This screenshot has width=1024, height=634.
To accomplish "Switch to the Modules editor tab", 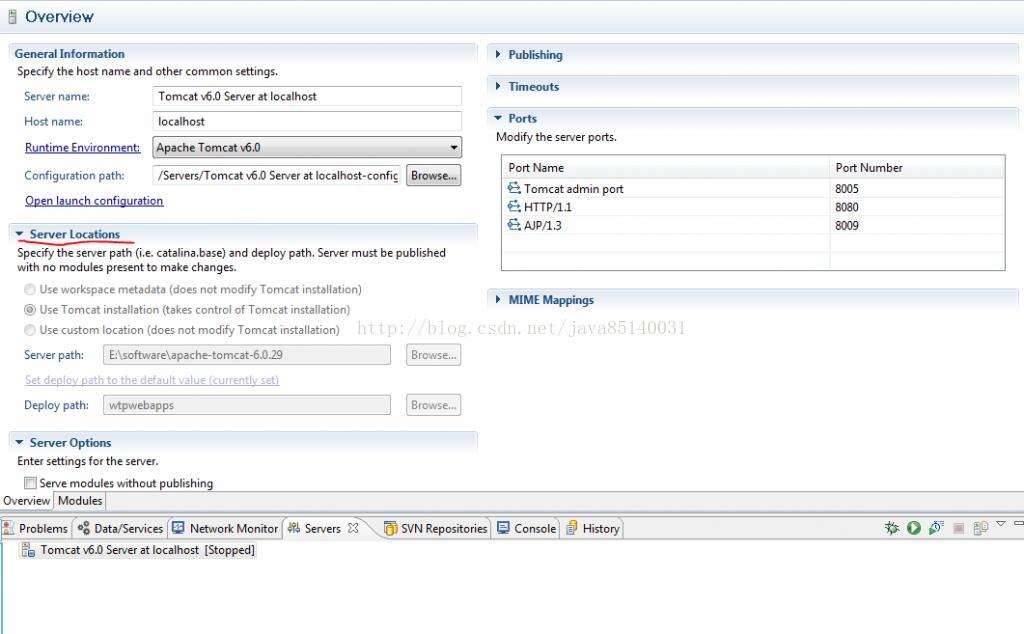I will (x=80, y=501).
